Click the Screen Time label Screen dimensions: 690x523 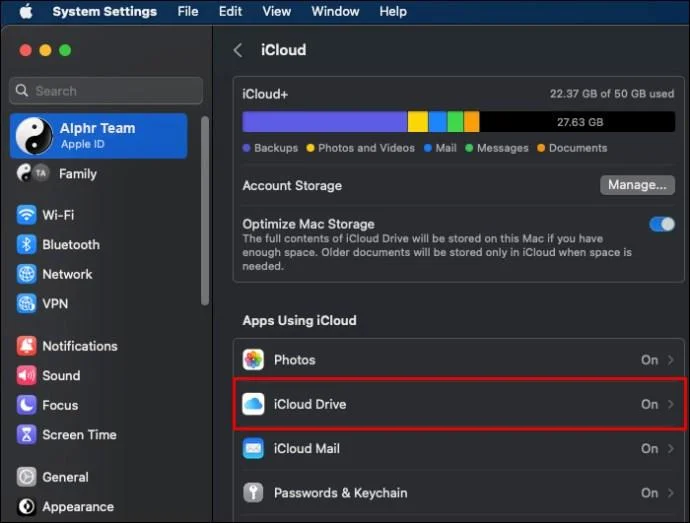(79, 435)
